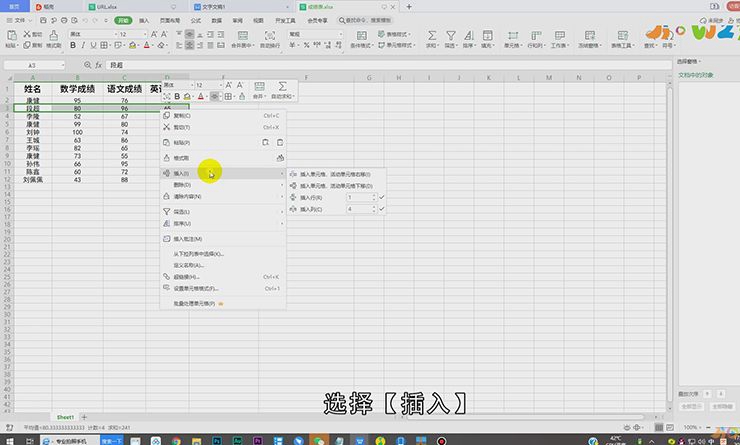Click the Conditional Formatting icon in the ribbon
Screen dimensions: 740x445
[362, 35]
